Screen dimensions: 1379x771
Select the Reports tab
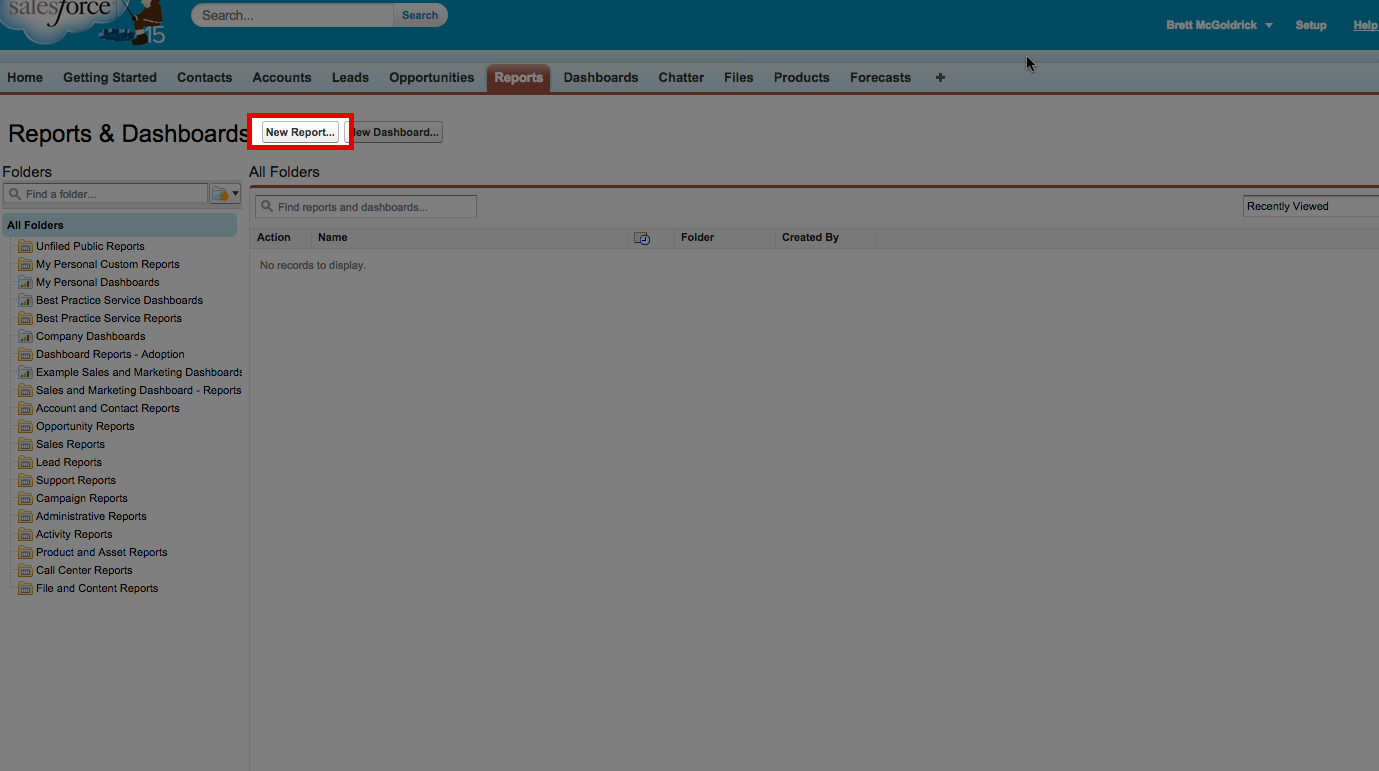click(x=519, y=78)
